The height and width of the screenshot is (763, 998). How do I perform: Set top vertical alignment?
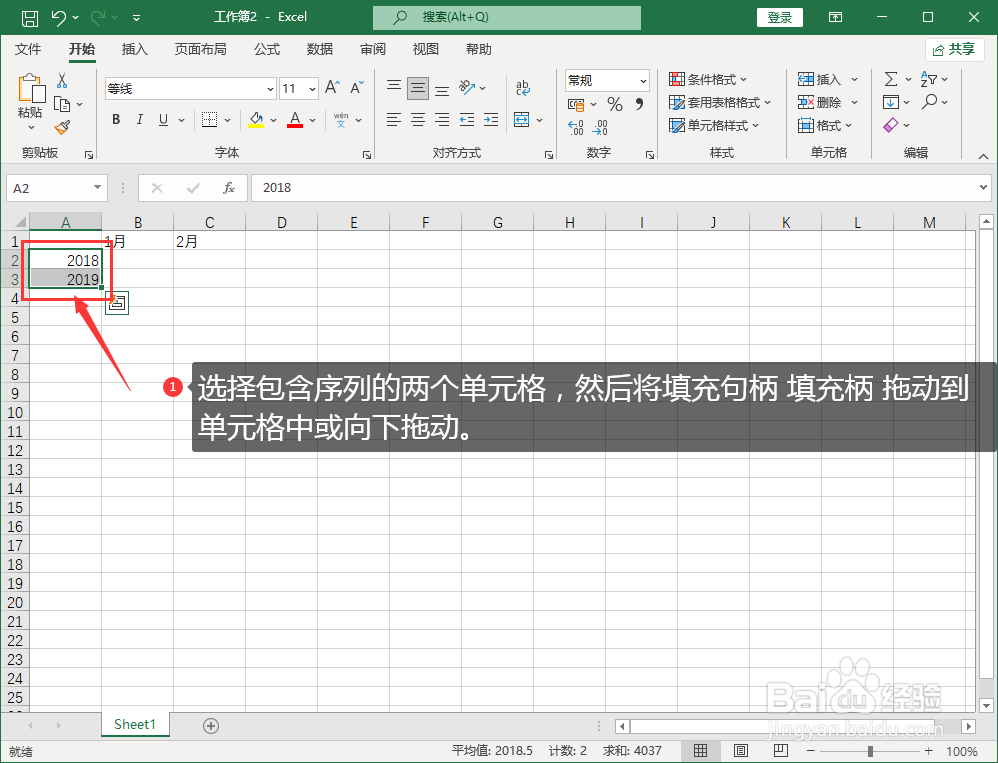[x=394, y=88]
